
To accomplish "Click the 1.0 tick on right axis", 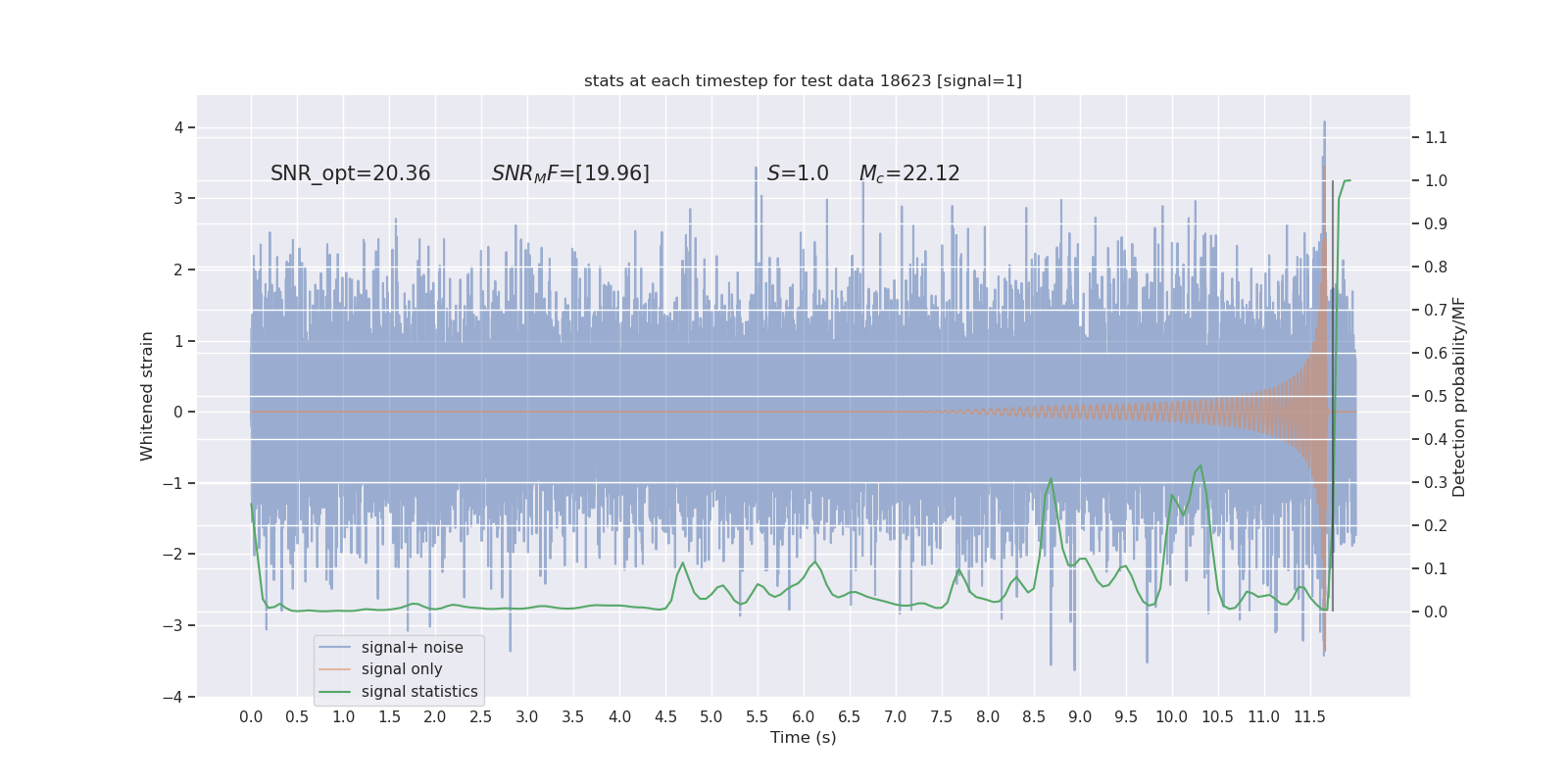I will tap(1436, 180).
